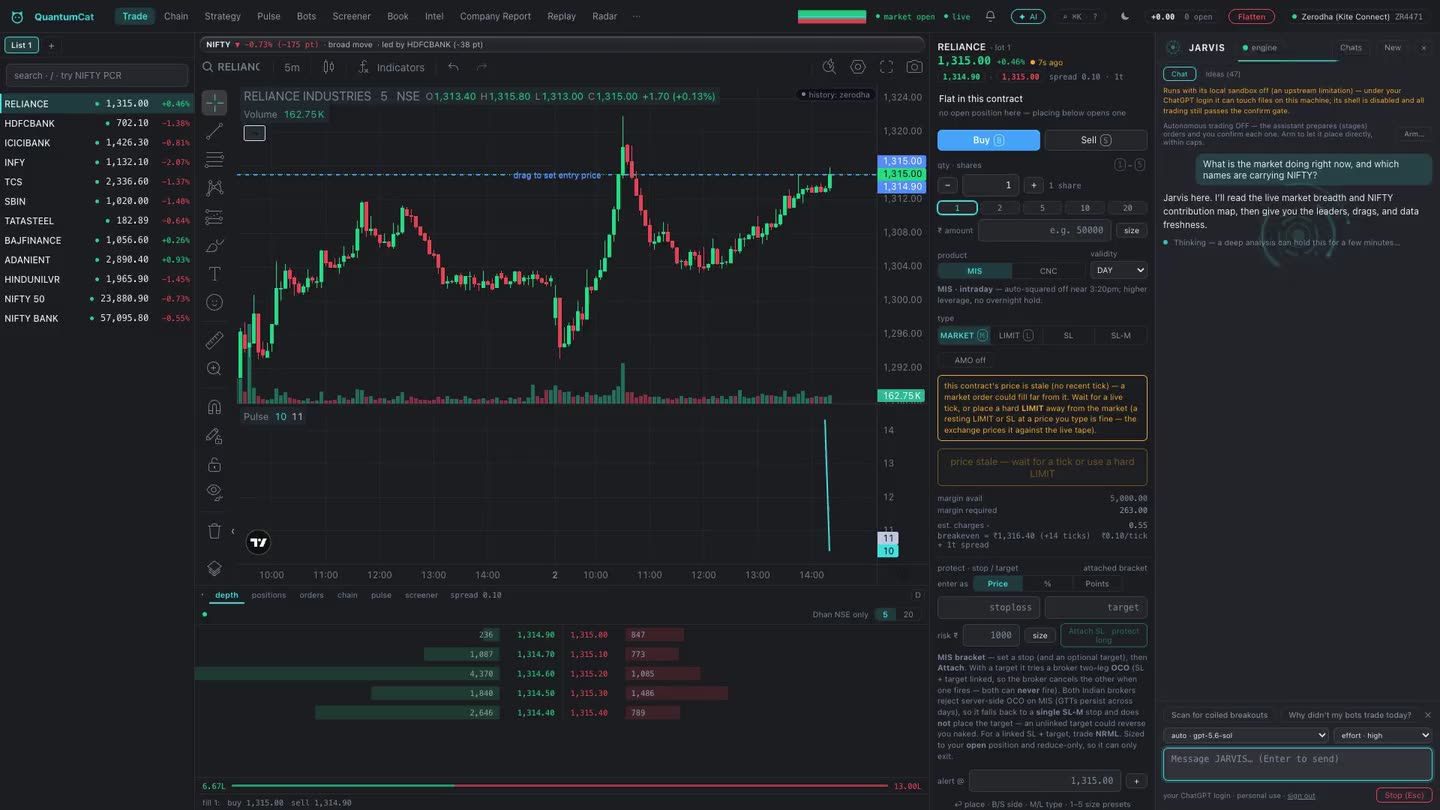The width and height of the screenshot is (1440, 810).
Task: Open the Screener navigation tab
Action: 351,16
